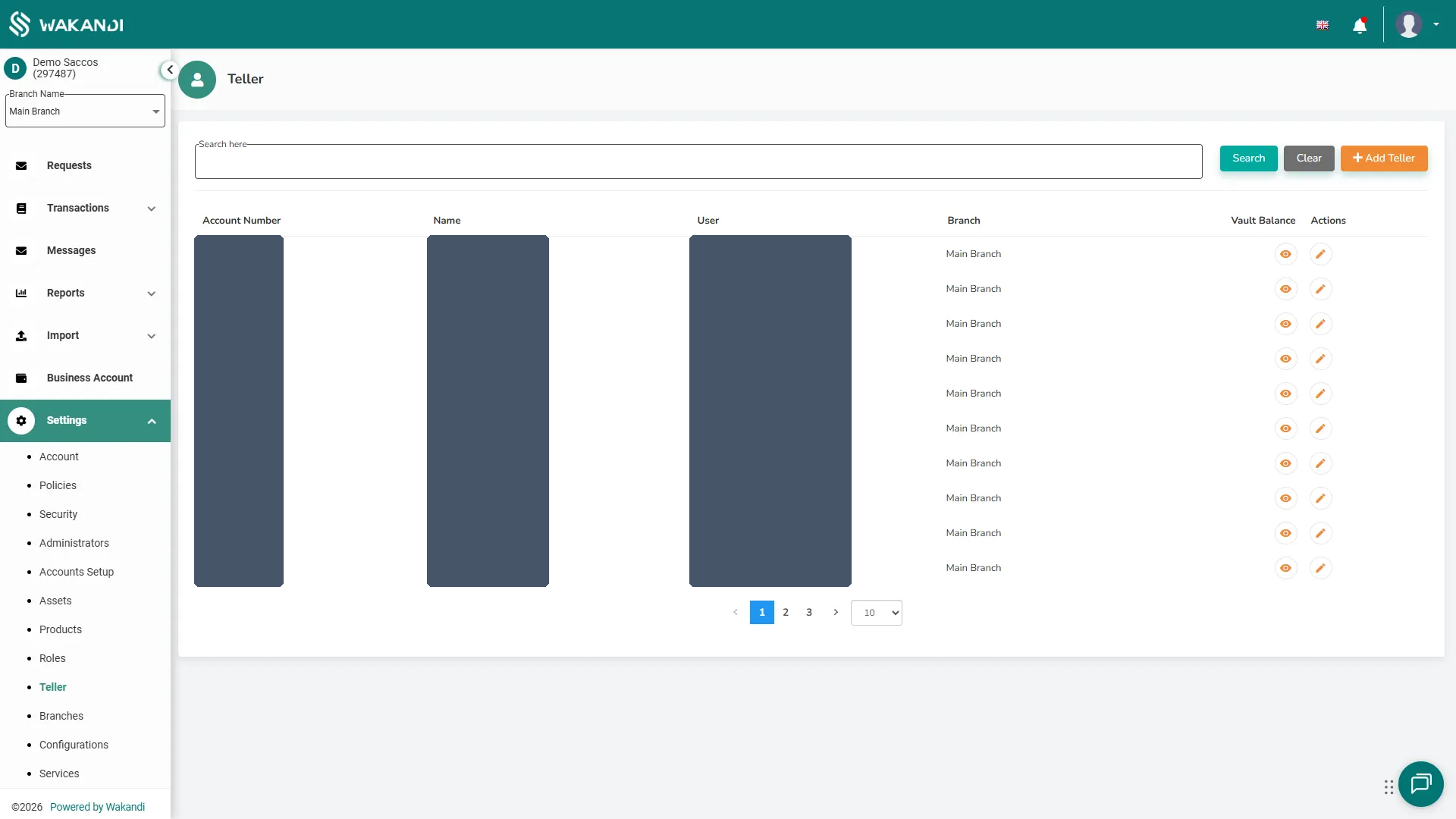Click the Transactions book icon

21,209
